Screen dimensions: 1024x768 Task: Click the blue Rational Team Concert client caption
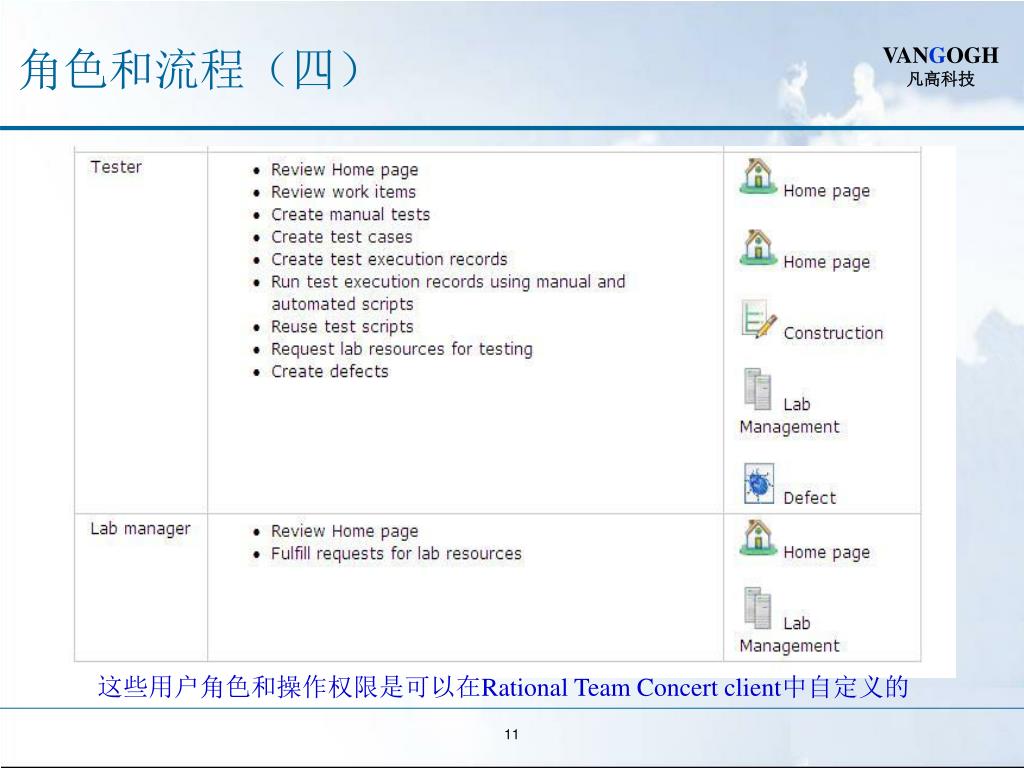[x=503, y=687]
